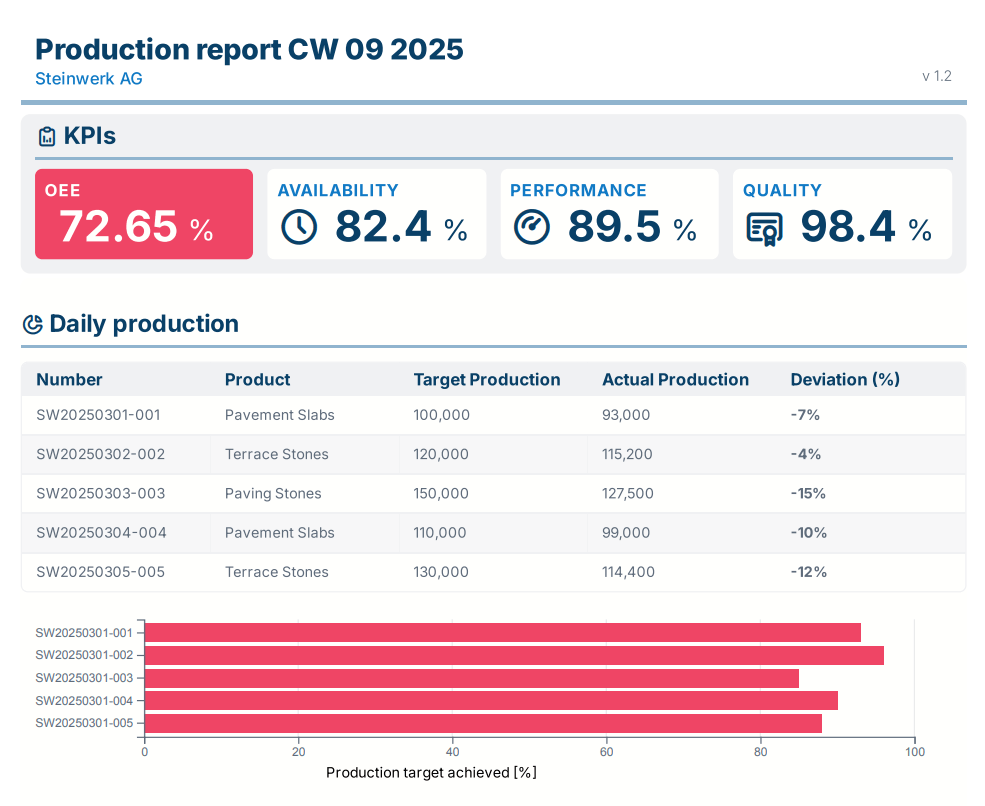Click the clock icon in Availability card

[x=299, y=228]
